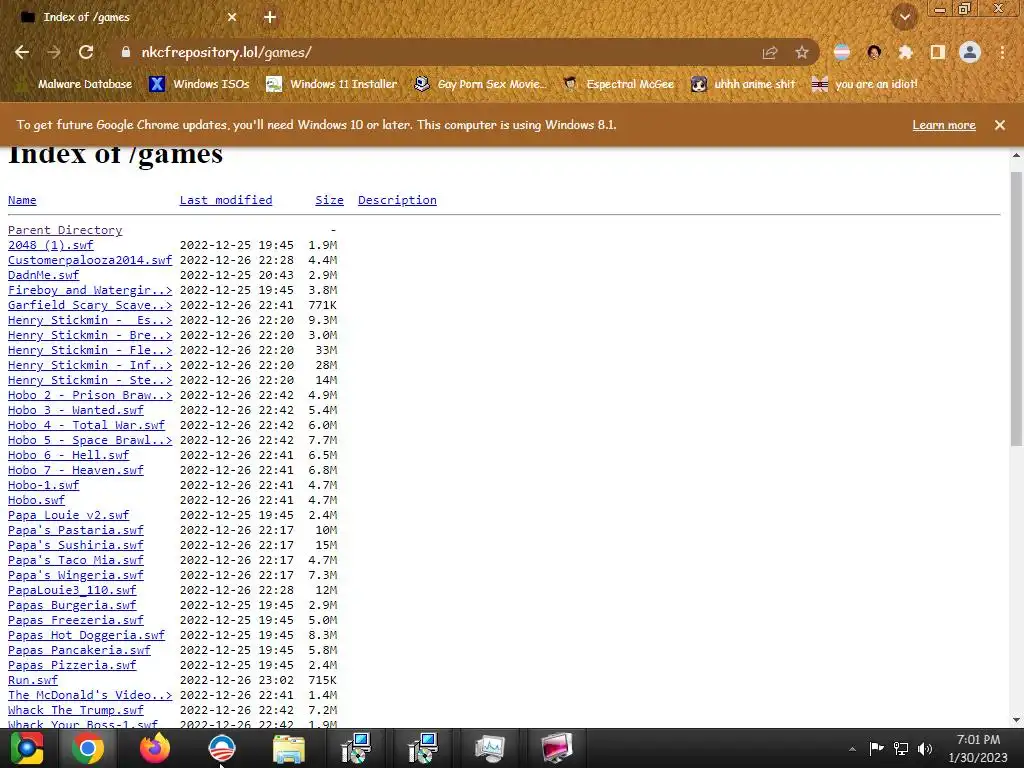Open PapaLouie3_110.swf
This screenshot has width=1024, height=768.
[x=72, y=590]
